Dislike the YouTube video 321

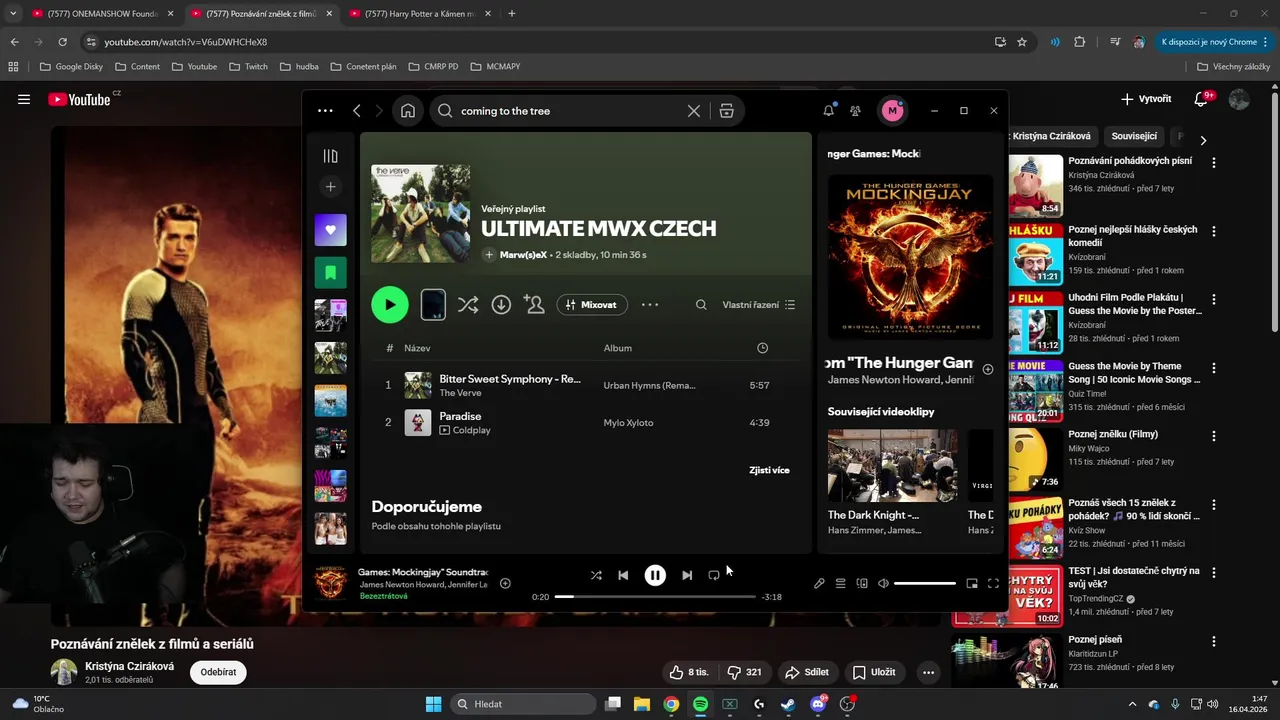(x=745, y=672)
